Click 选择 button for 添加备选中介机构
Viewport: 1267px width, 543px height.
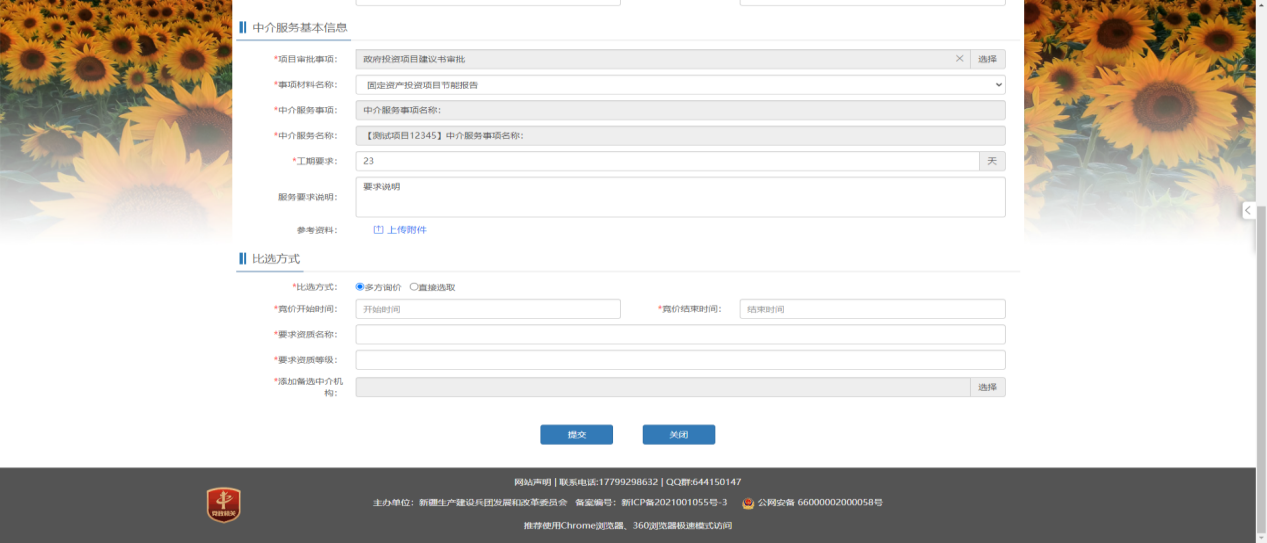[x=987, y=387]
